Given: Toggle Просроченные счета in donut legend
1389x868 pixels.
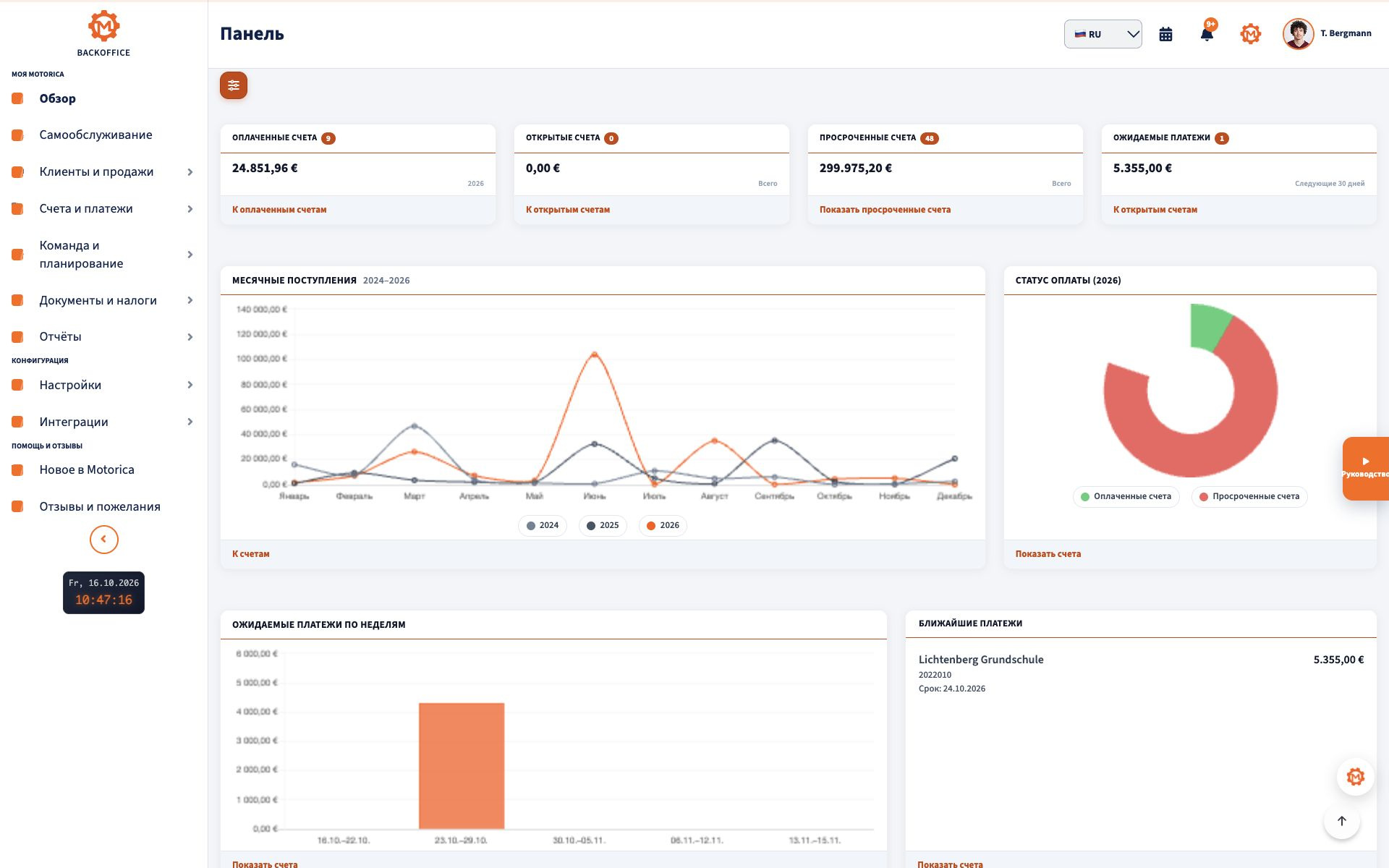Looking at the screenshot, I should pyautogui.click(x=1249, y=496).
